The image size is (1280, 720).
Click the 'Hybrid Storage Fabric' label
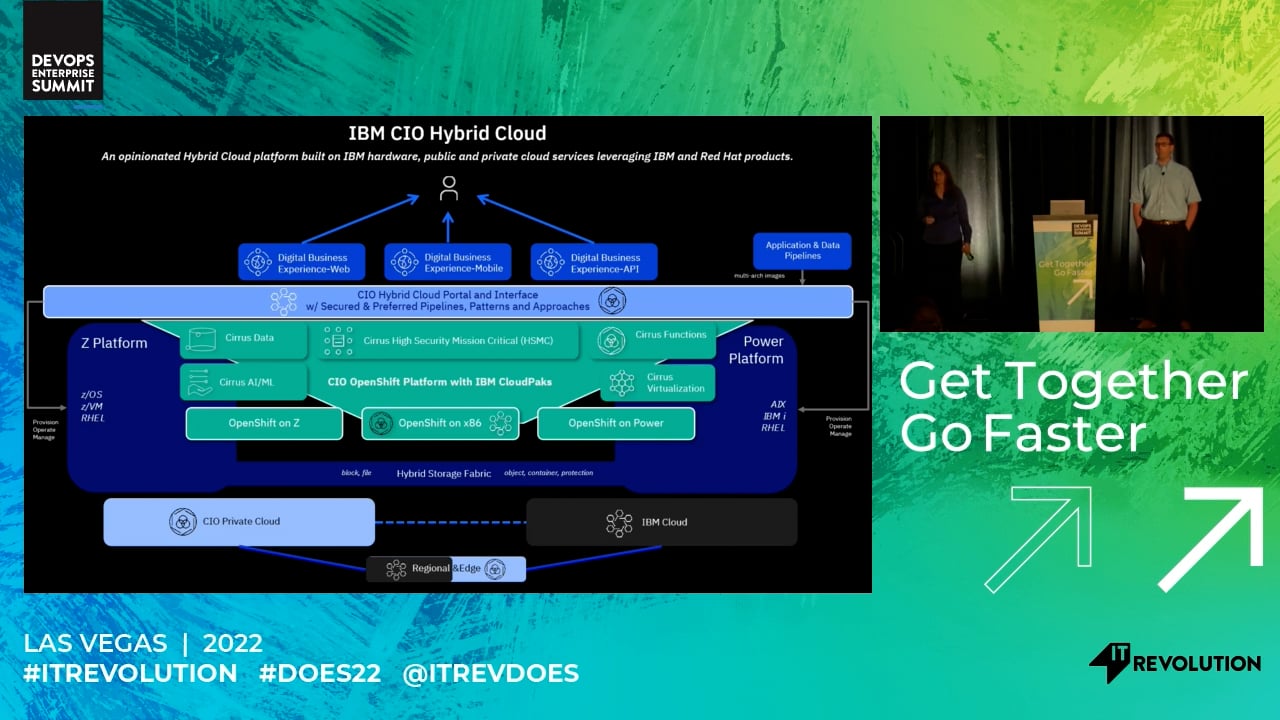coord(444,474)
